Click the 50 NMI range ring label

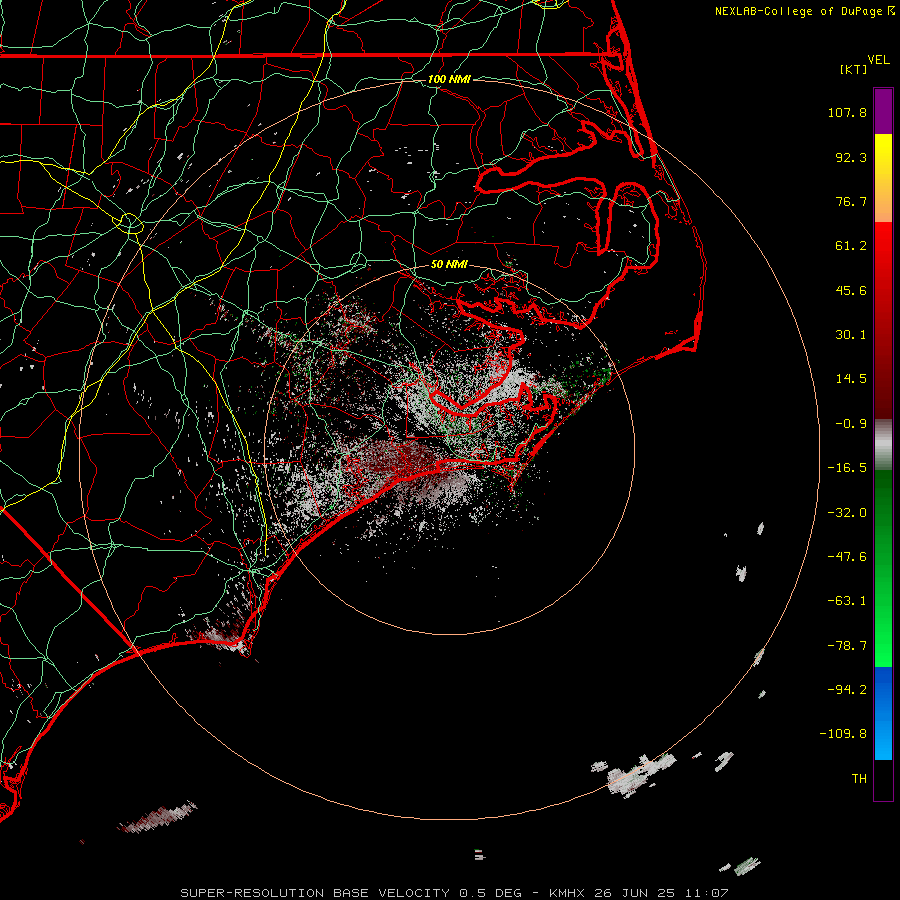point(449,264)
